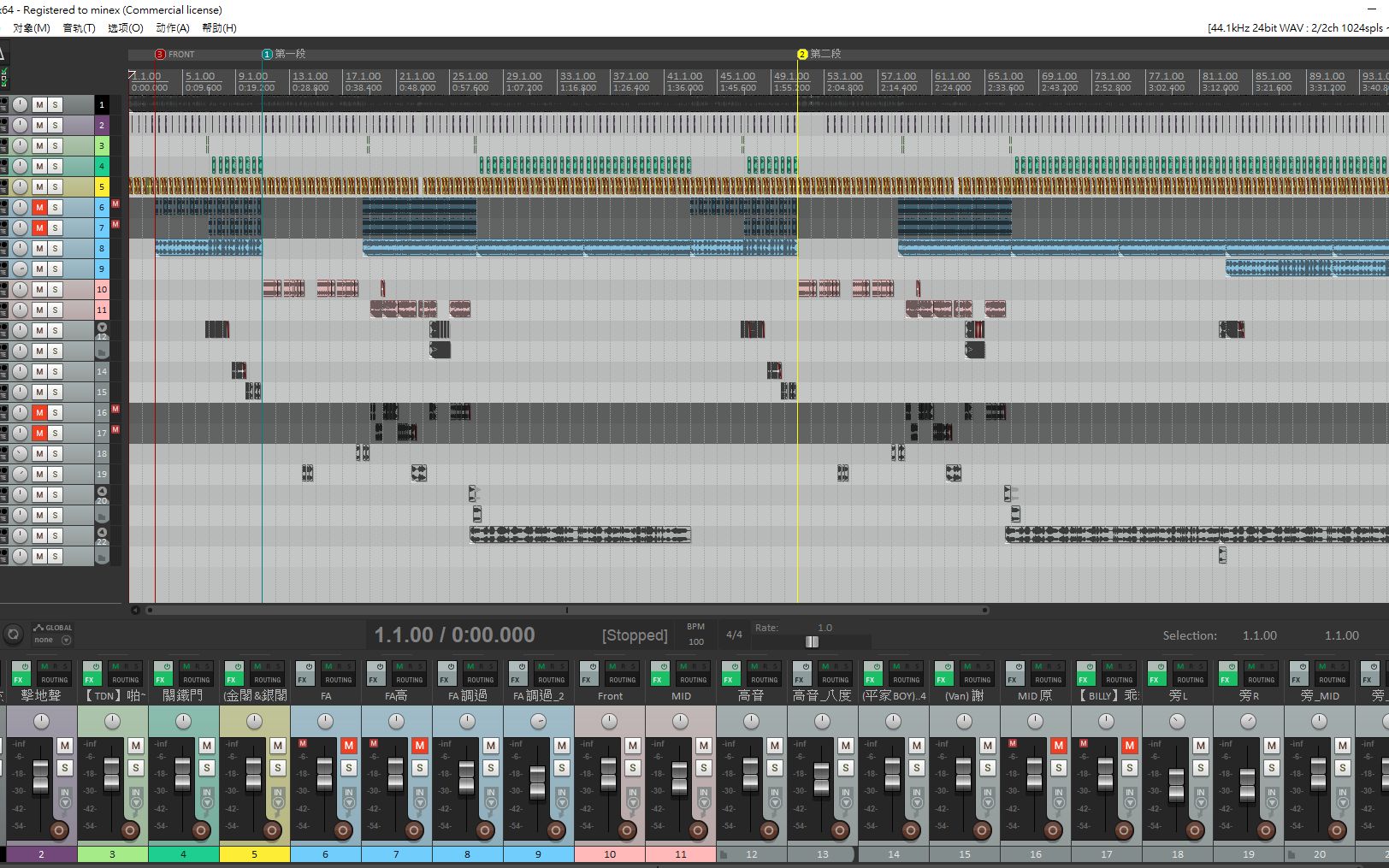Click the folder icon on mixer channel 12

pyautogui.click(x=724, y=854)
